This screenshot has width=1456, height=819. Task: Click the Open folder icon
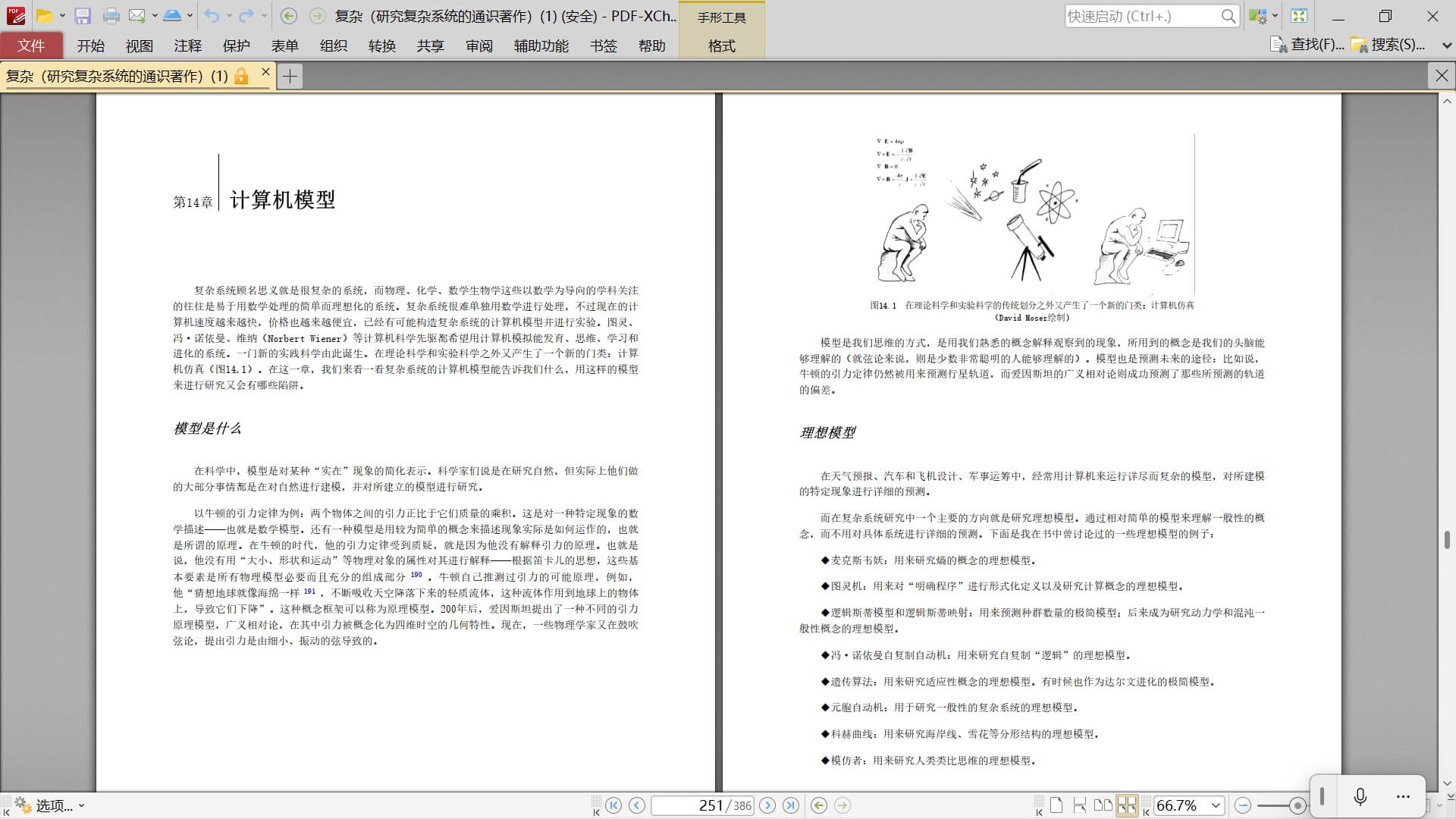point(45,16)
